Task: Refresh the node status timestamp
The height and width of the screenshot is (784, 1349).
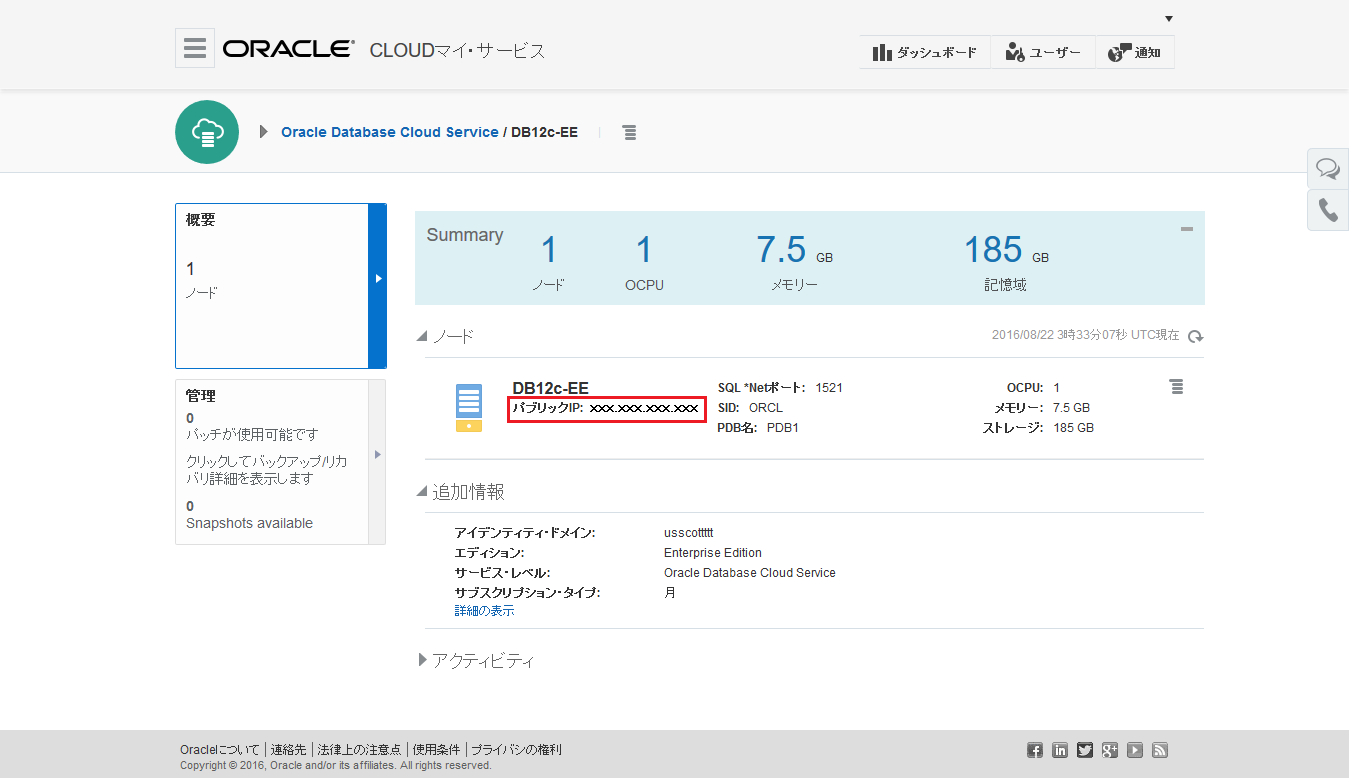Action: click(x=1195, y=336)
